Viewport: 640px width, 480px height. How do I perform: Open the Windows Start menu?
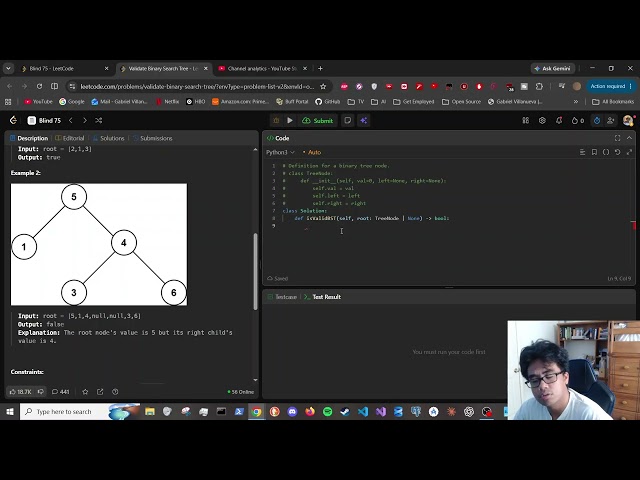[10, 411]
